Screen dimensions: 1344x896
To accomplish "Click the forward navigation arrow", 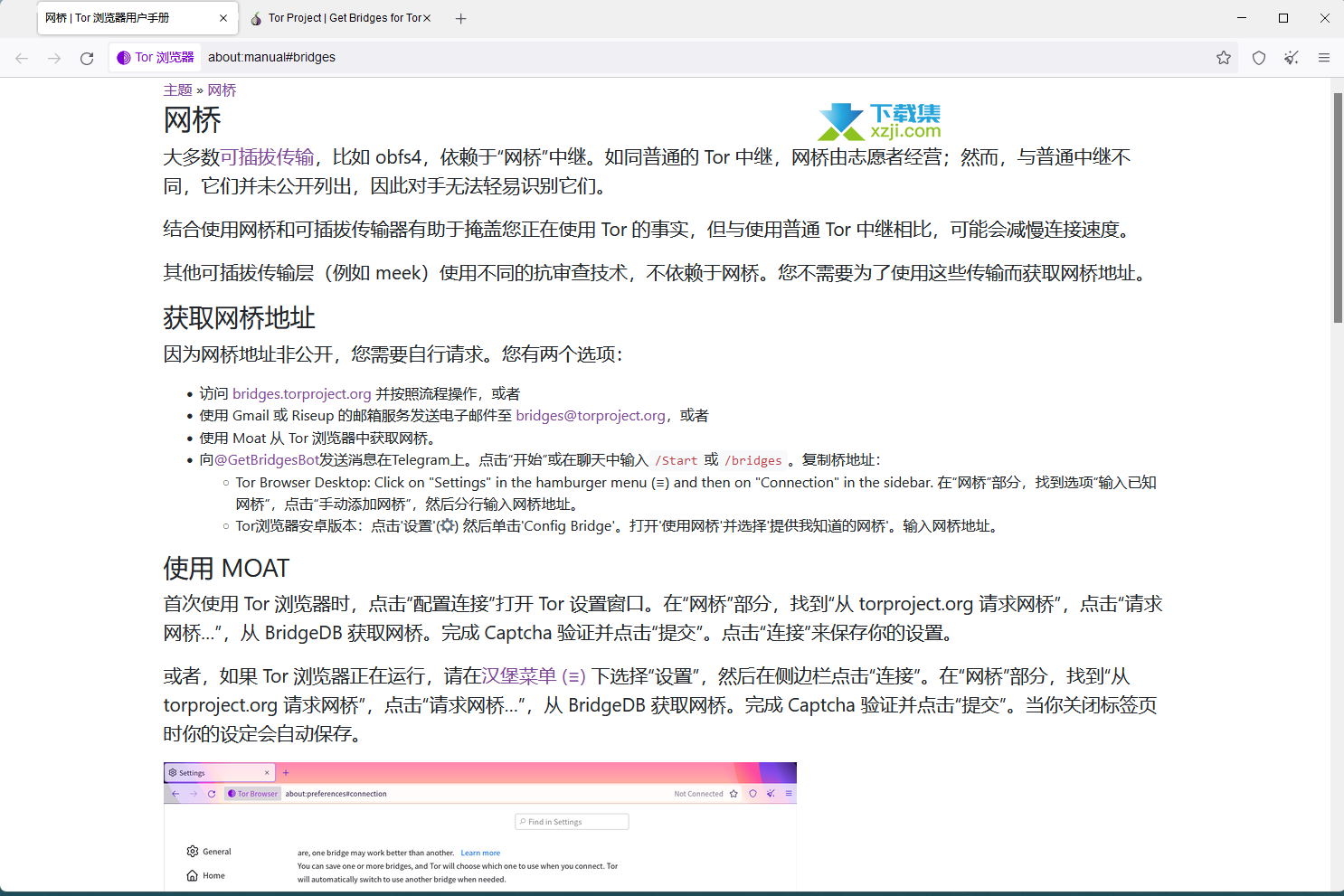I will coord(54,57).
